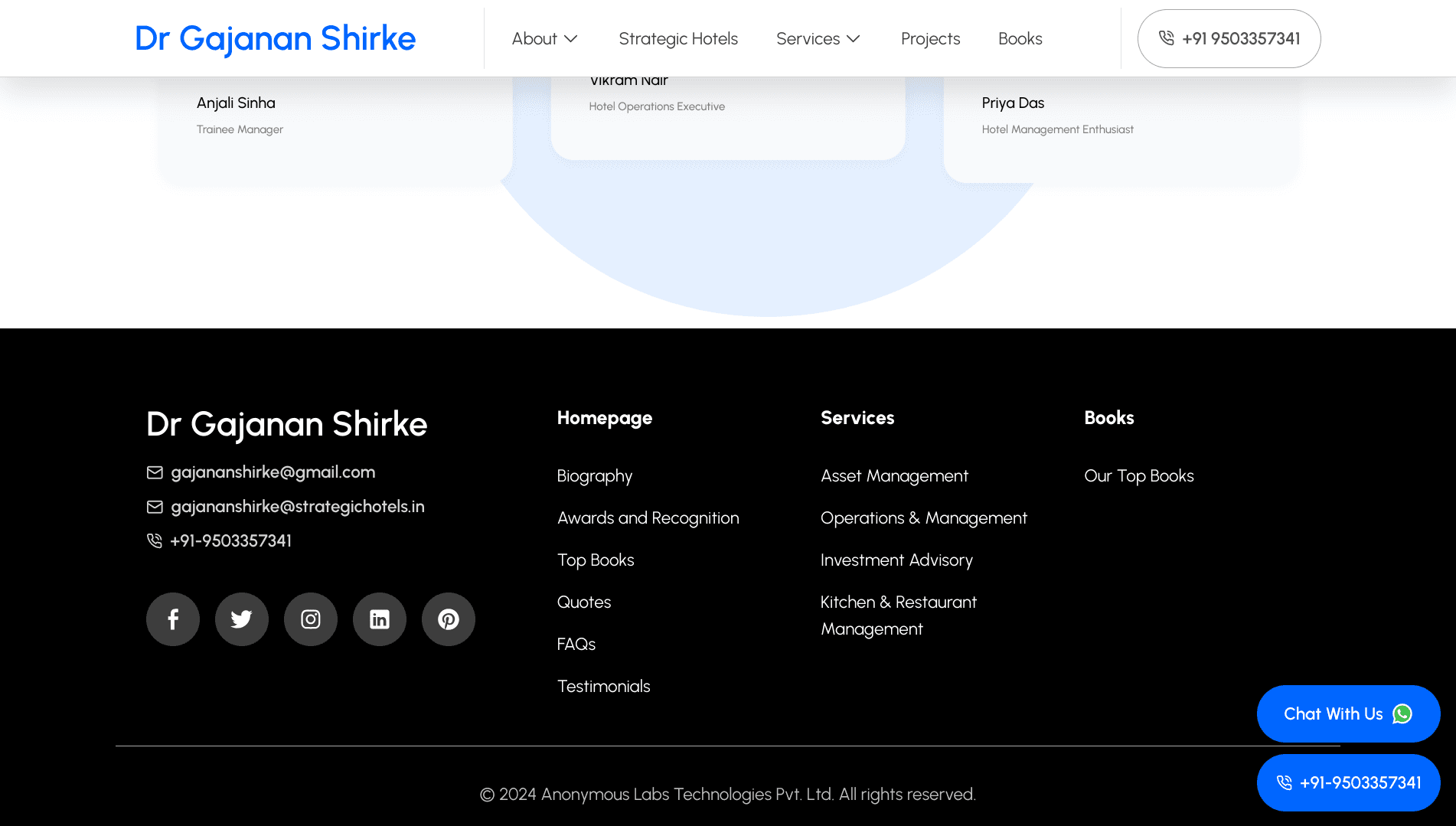Open the Twitter social icon

[x=242, y=619]
